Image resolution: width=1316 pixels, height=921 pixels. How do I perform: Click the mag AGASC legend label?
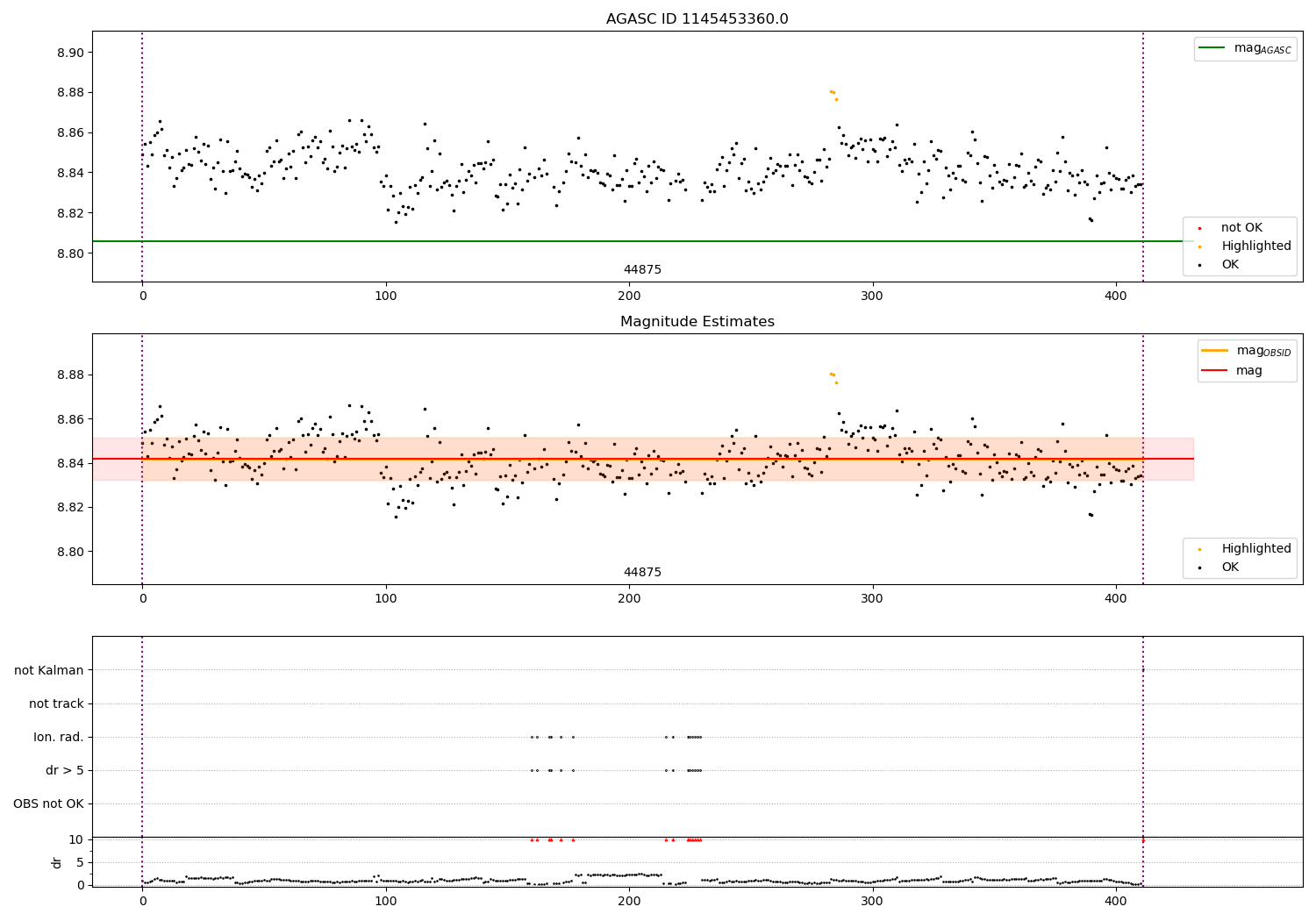1262,48
